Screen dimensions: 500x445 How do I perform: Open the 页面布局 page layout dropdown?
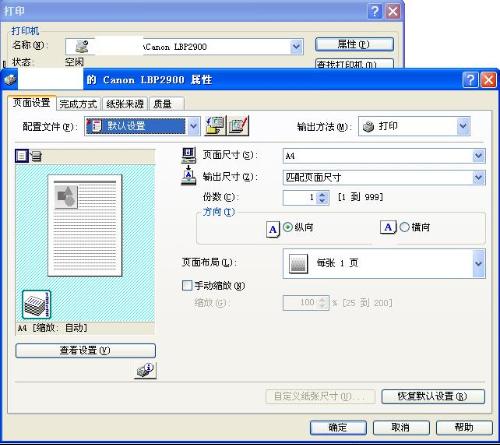click(x=384, y=263)
